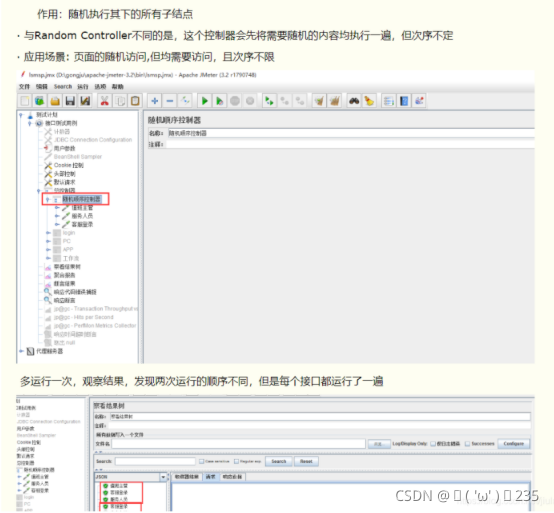Click the Remote Stop All icon
The width and height of the screenshot is (554, 513).
(284, 101)
